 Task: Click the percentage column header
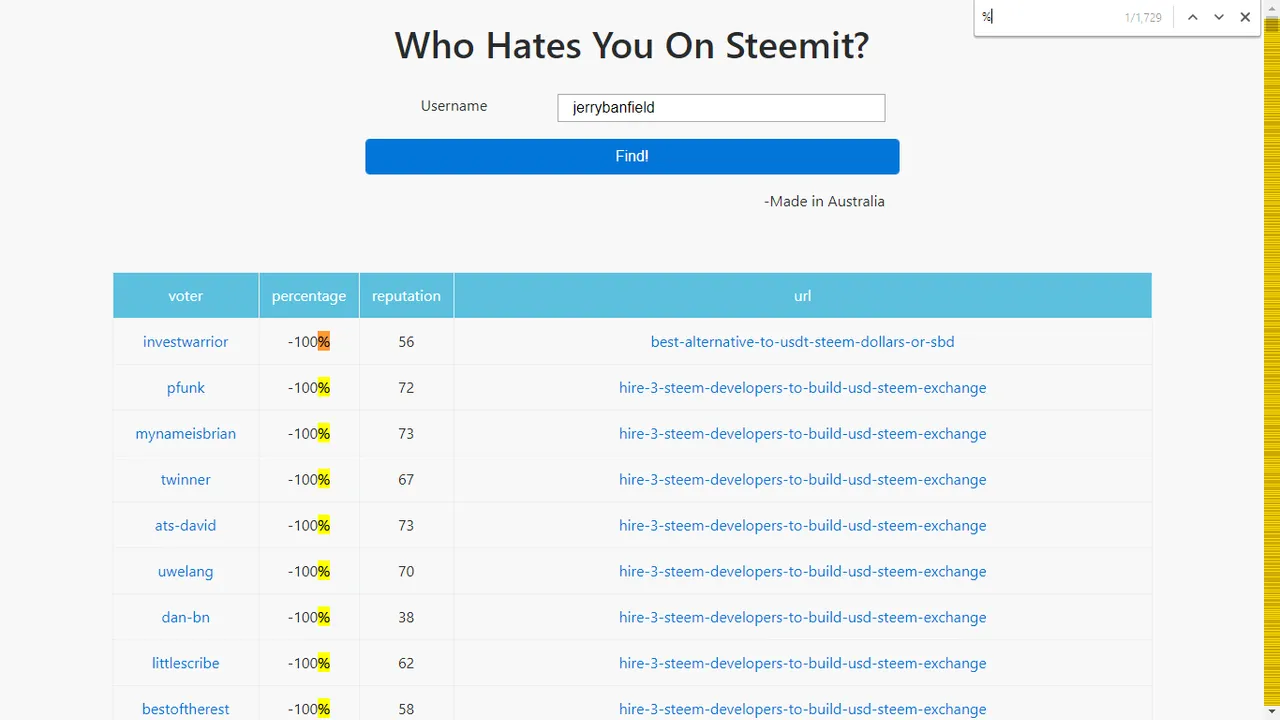coord(309,296)
